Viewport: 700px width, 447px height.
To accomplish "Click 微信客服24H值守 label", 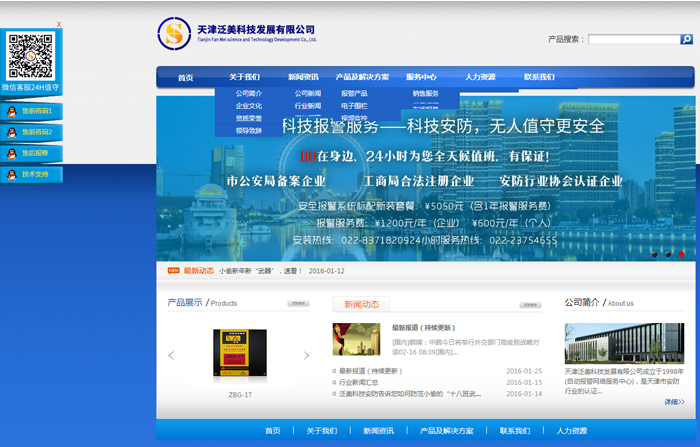I will click(x=30, y=88).
